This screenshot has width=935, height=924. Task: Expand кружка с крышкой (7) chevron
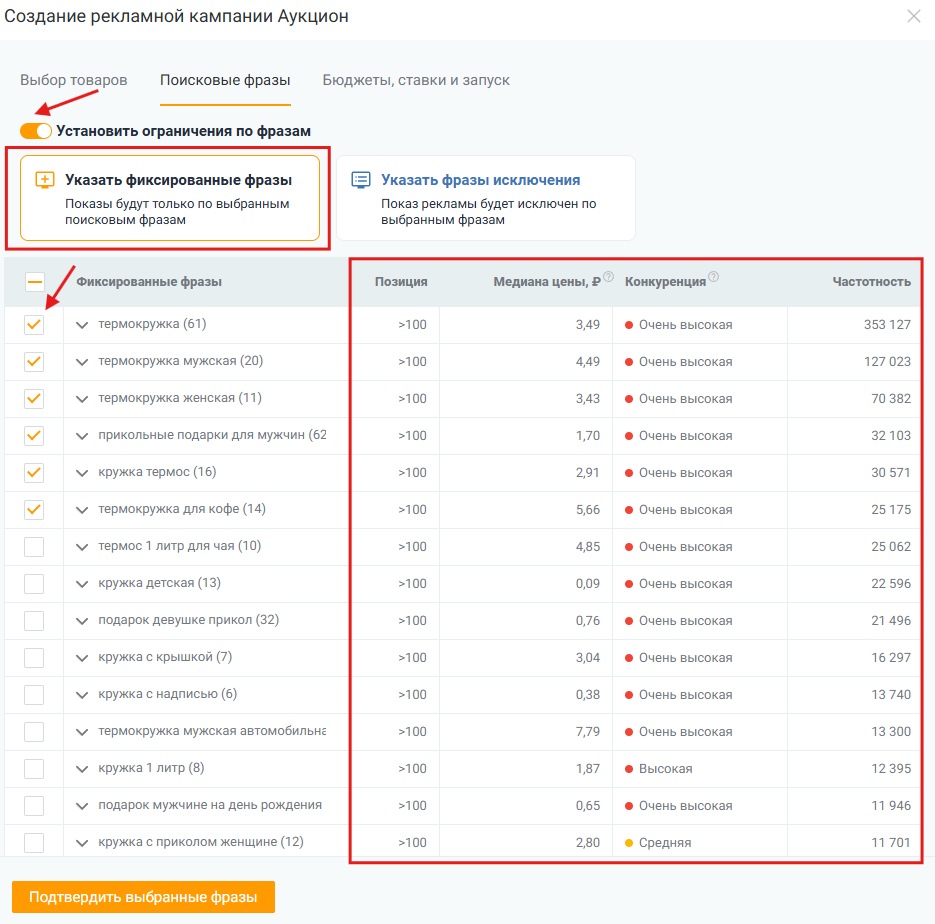click(x=82, y=658)
